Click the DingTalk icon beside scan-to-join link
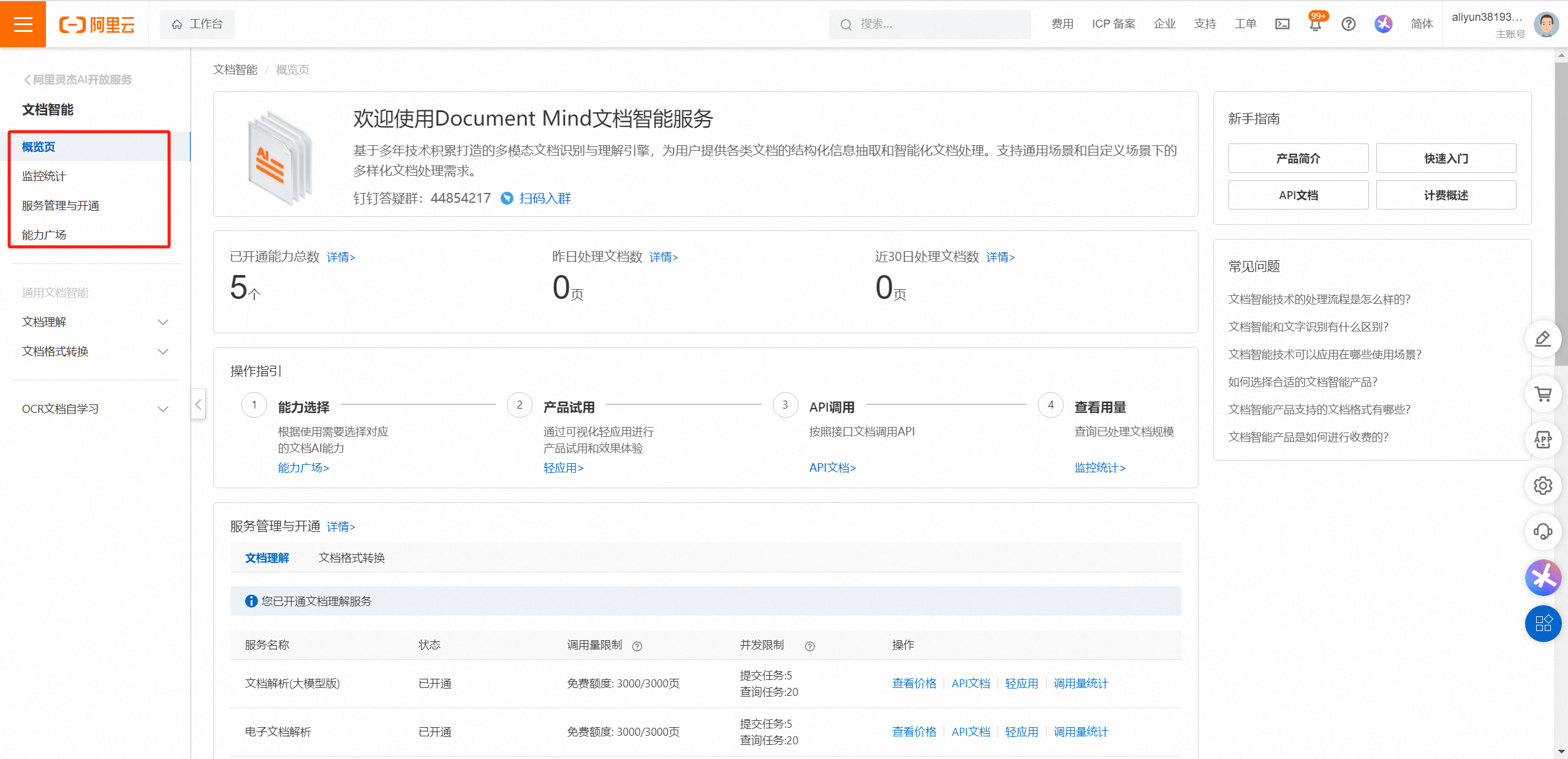Screen dimensions: 1568x759 (x=507, y=198)
